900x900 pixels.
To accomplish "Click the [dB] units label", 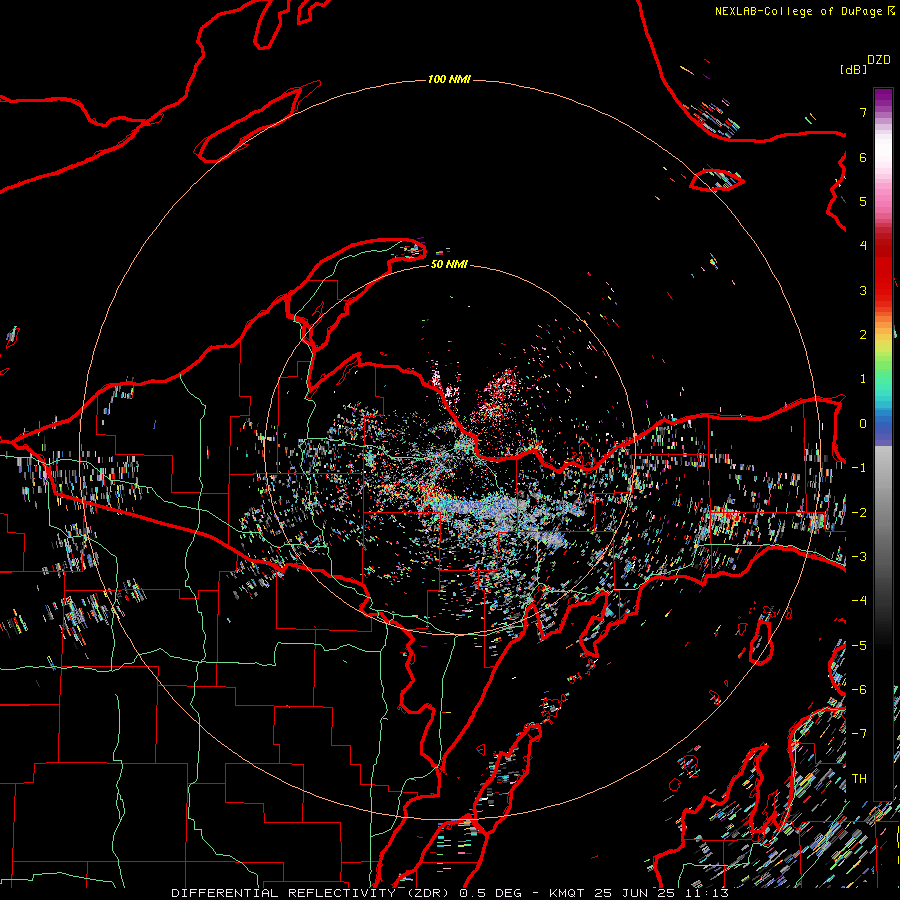I will (853, 69).
